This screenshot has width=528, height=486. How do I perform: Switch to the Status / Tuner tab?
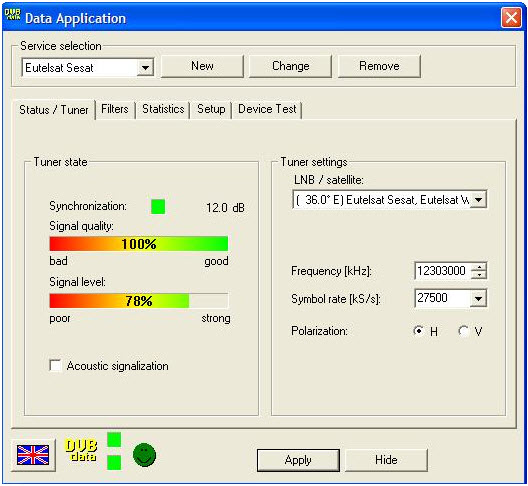pyautogui.click(x=54, y=110)
